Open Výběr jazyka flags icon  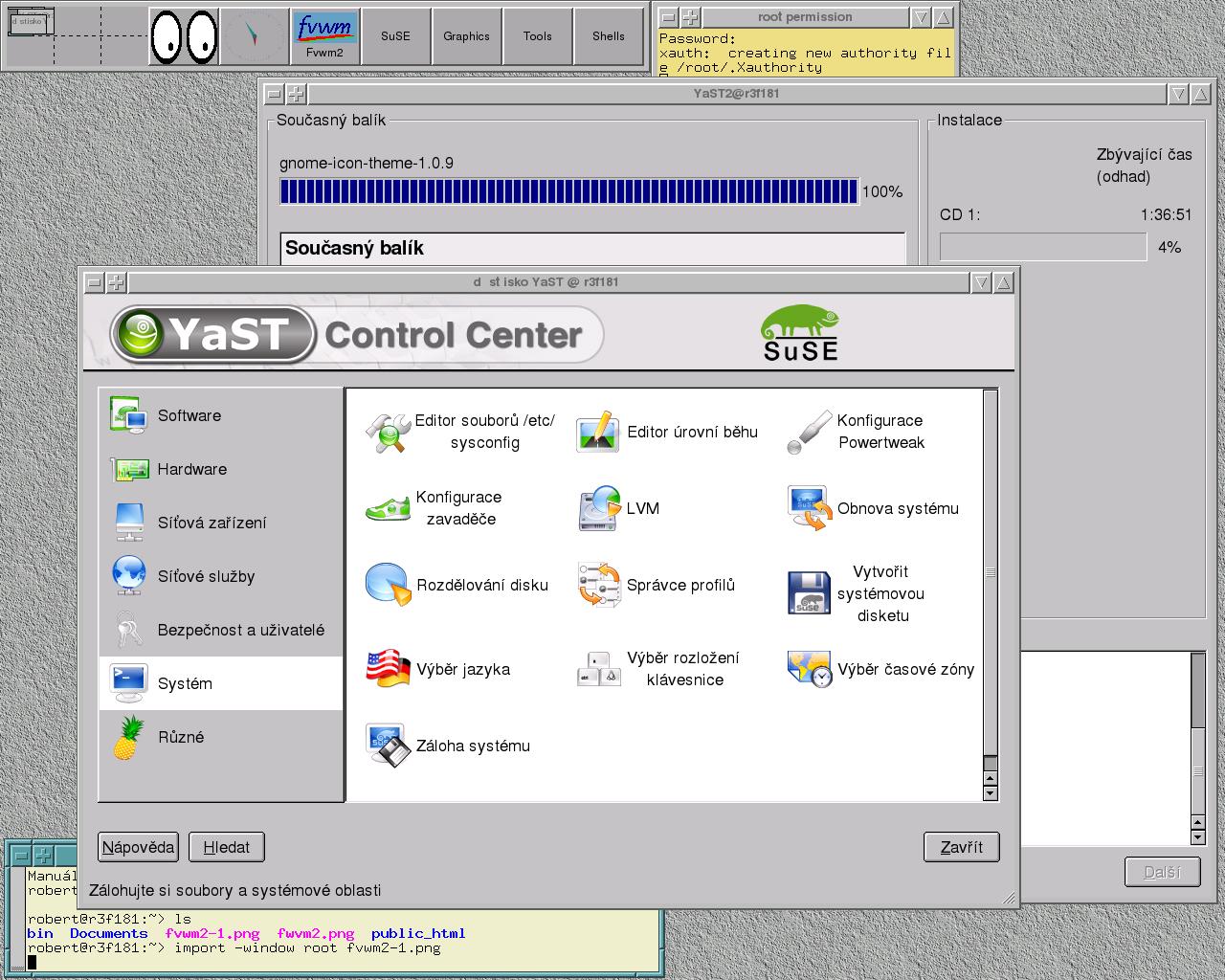[x=389, y=669]
